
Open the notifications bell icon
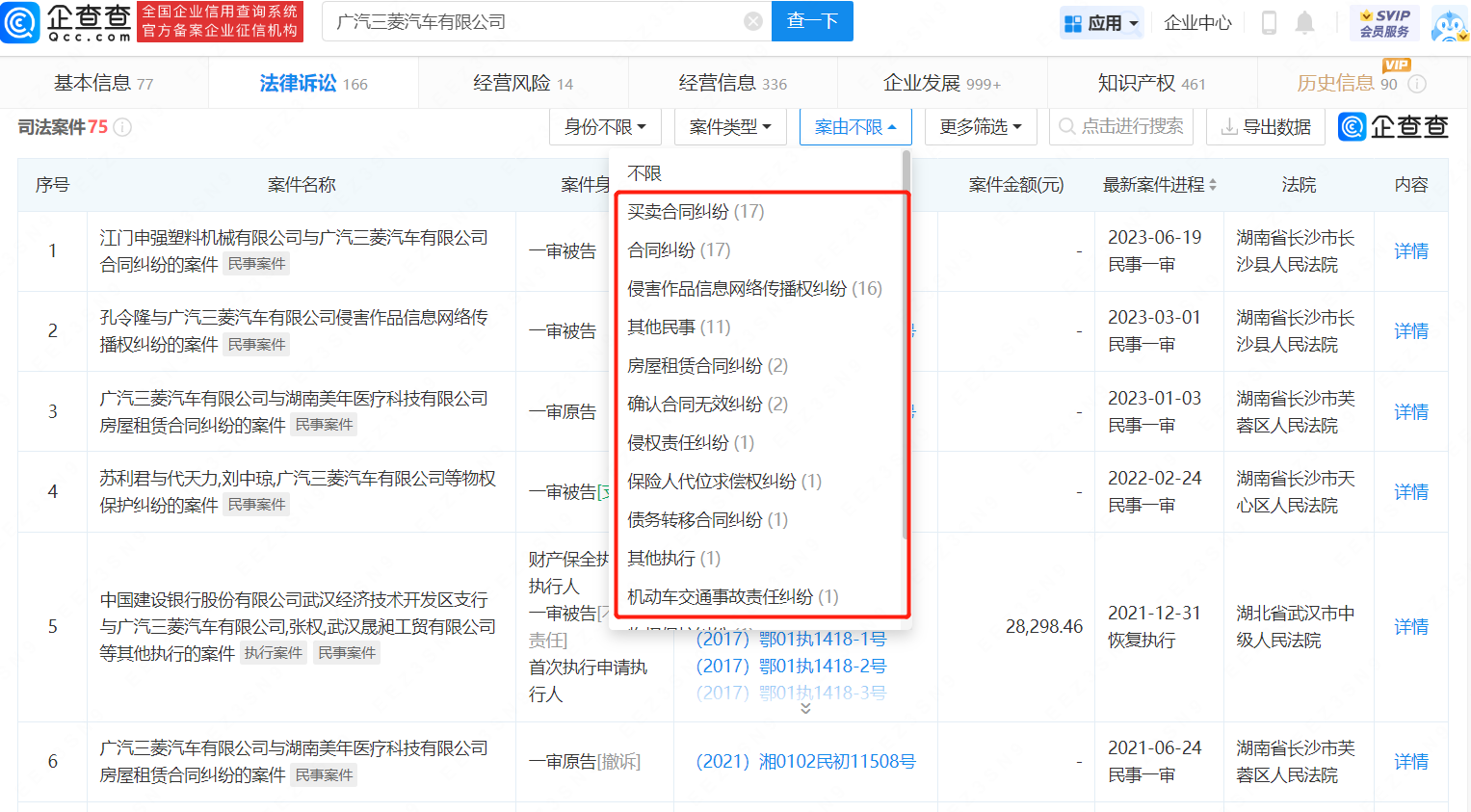pyautogui.click(x=1304, y=22)
